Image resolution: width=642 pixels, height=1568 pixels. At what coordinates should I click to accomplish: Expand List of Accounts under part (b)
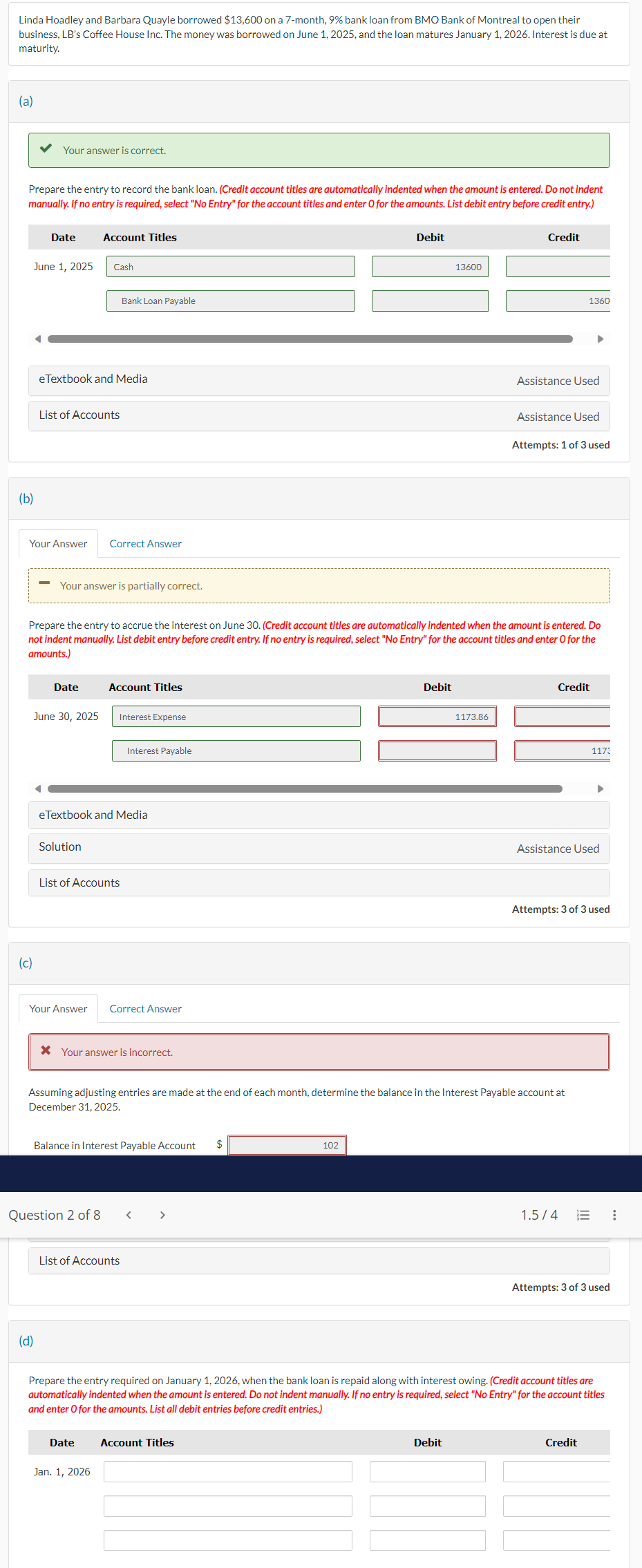(79, 882)
